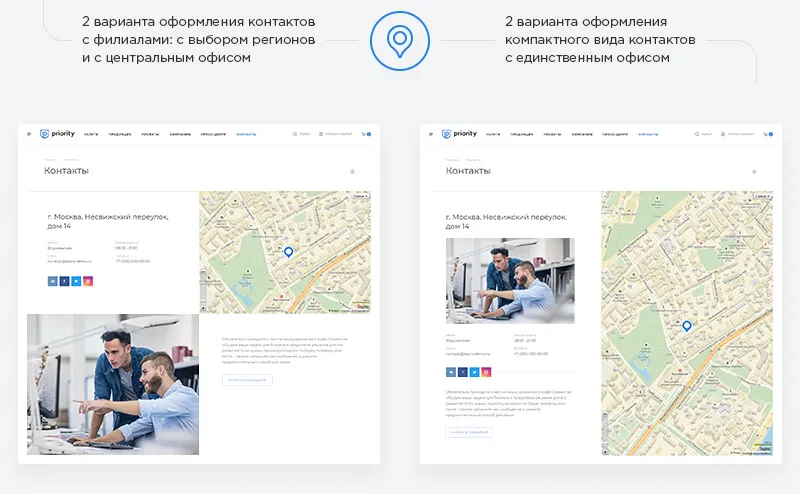Click the hamburger menu in the left mockup
This screenshot has height=494, width=800.
click(x=29, y=134)
